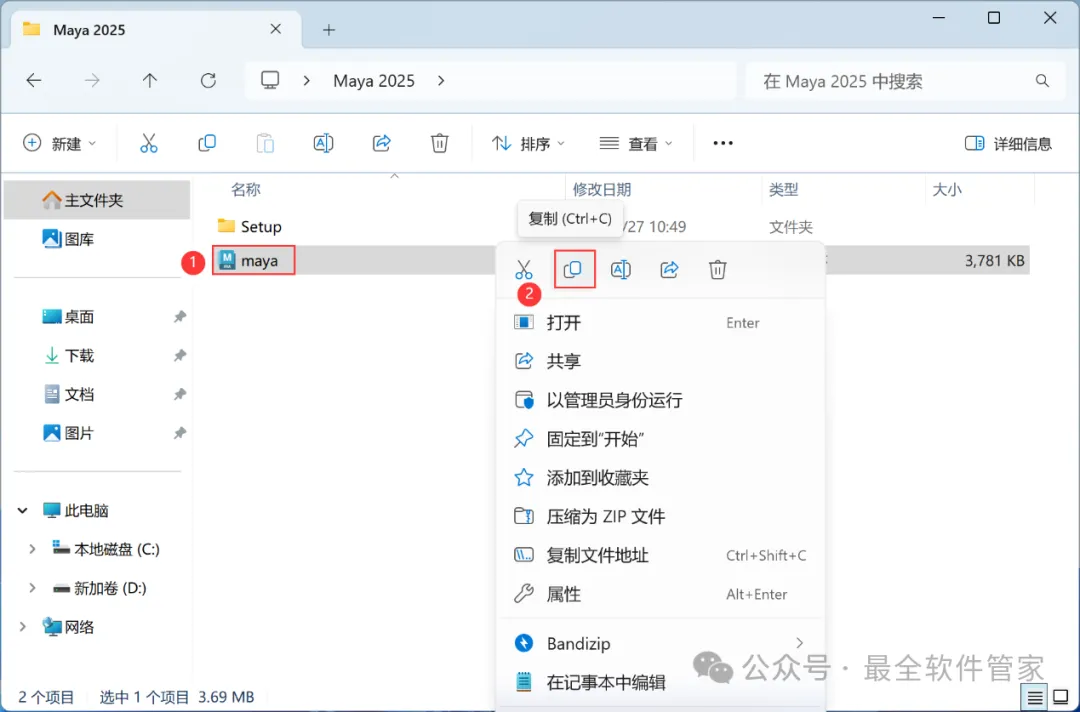Choose 在记事本中编辑 menu entry

660,682
